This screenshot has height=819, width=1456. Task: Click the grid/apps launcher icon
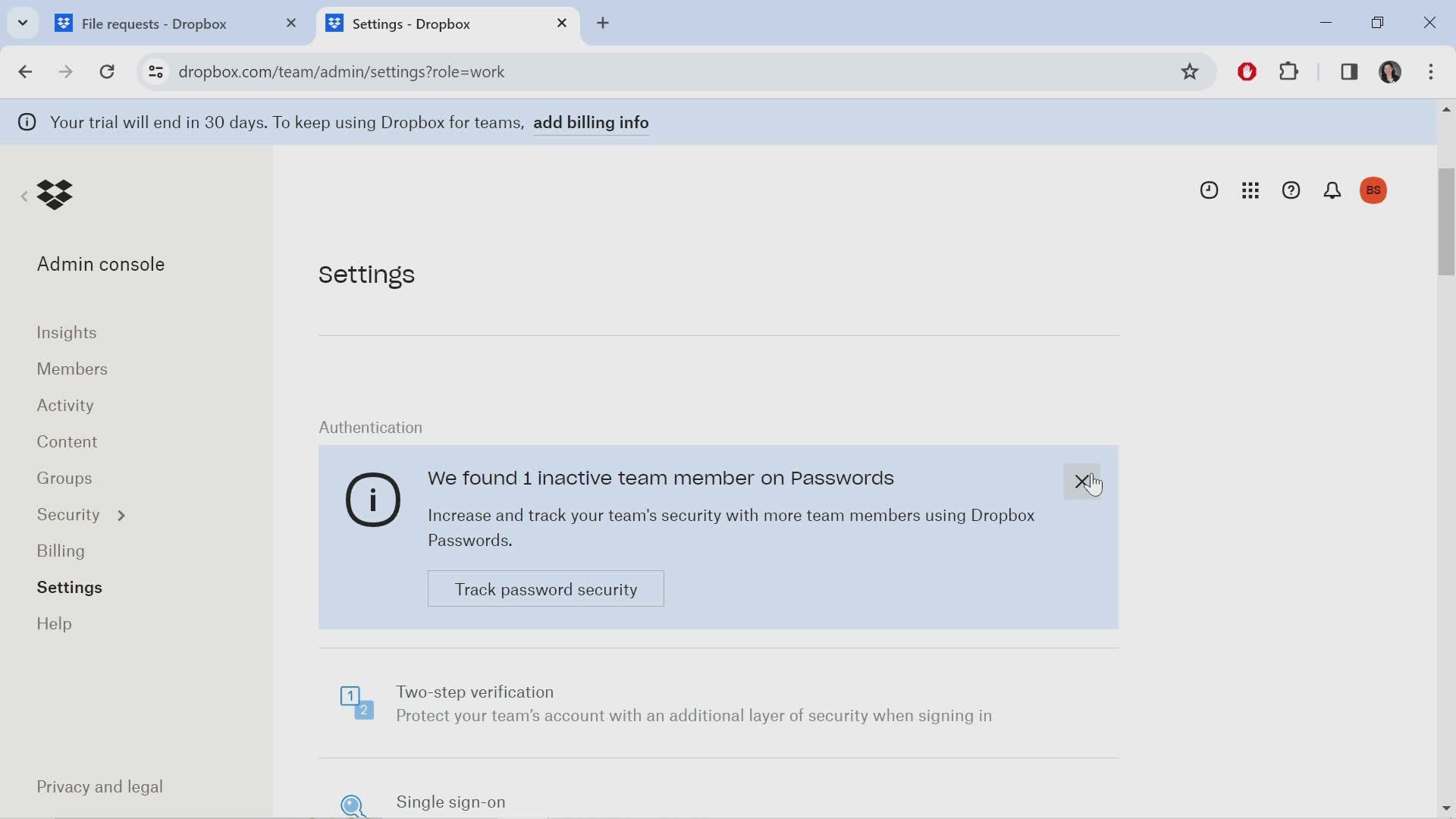point(1250,190)
